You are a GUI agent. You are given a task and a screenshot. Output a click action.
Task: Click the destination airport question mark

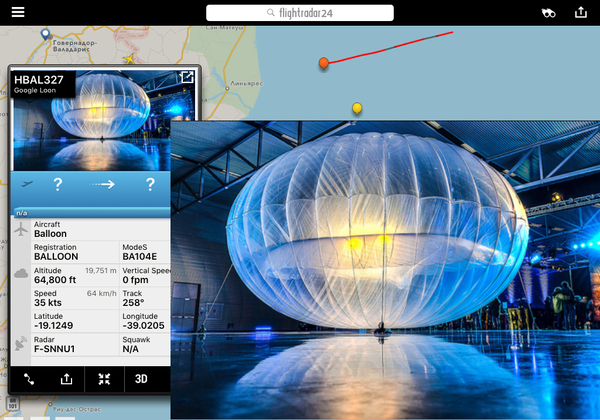[x=150, y=184]
